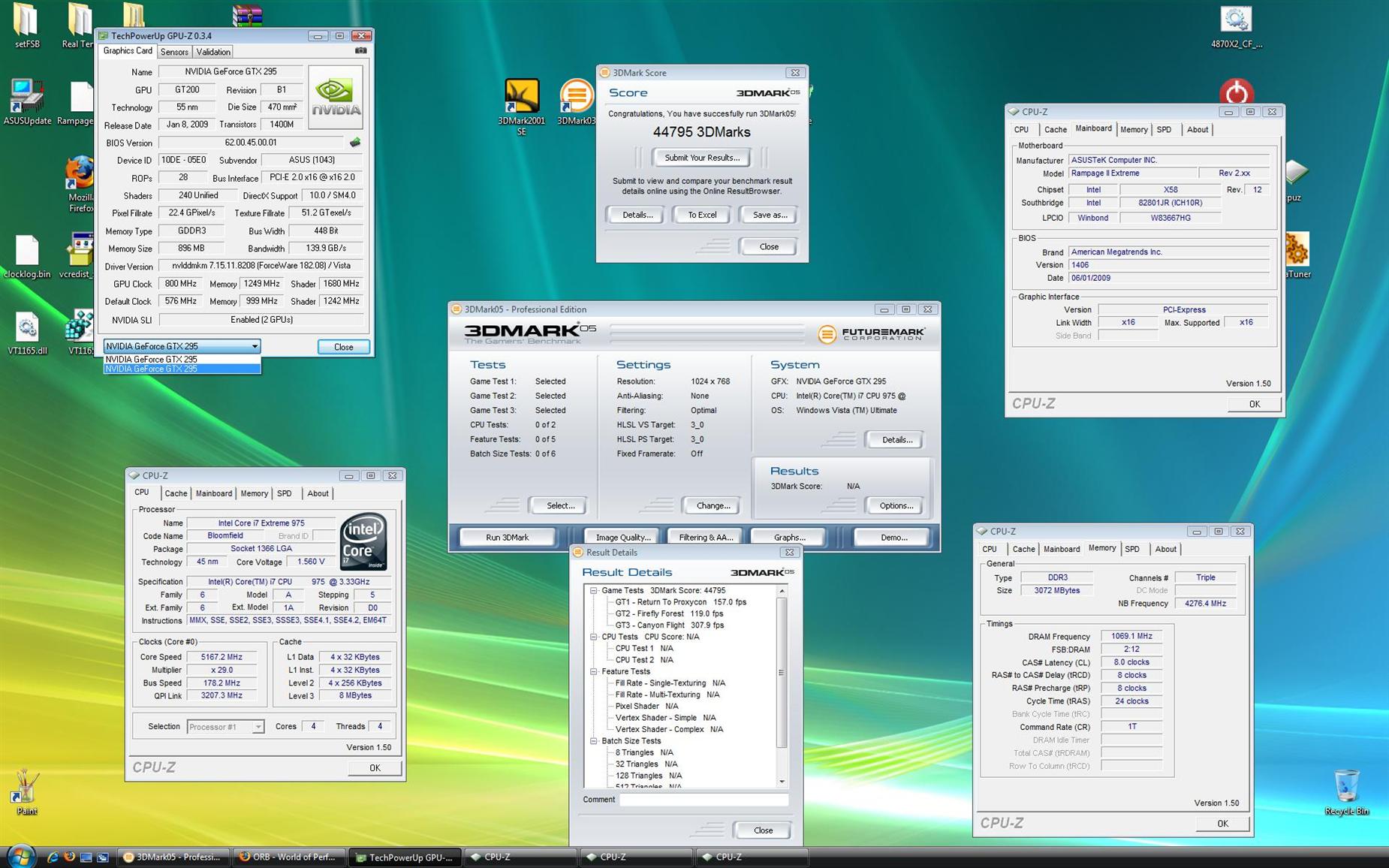Viewport: 1389px width, 868px height.
Task: Click Demo... button in 3DMark05
Action: (x=893, y=537)
